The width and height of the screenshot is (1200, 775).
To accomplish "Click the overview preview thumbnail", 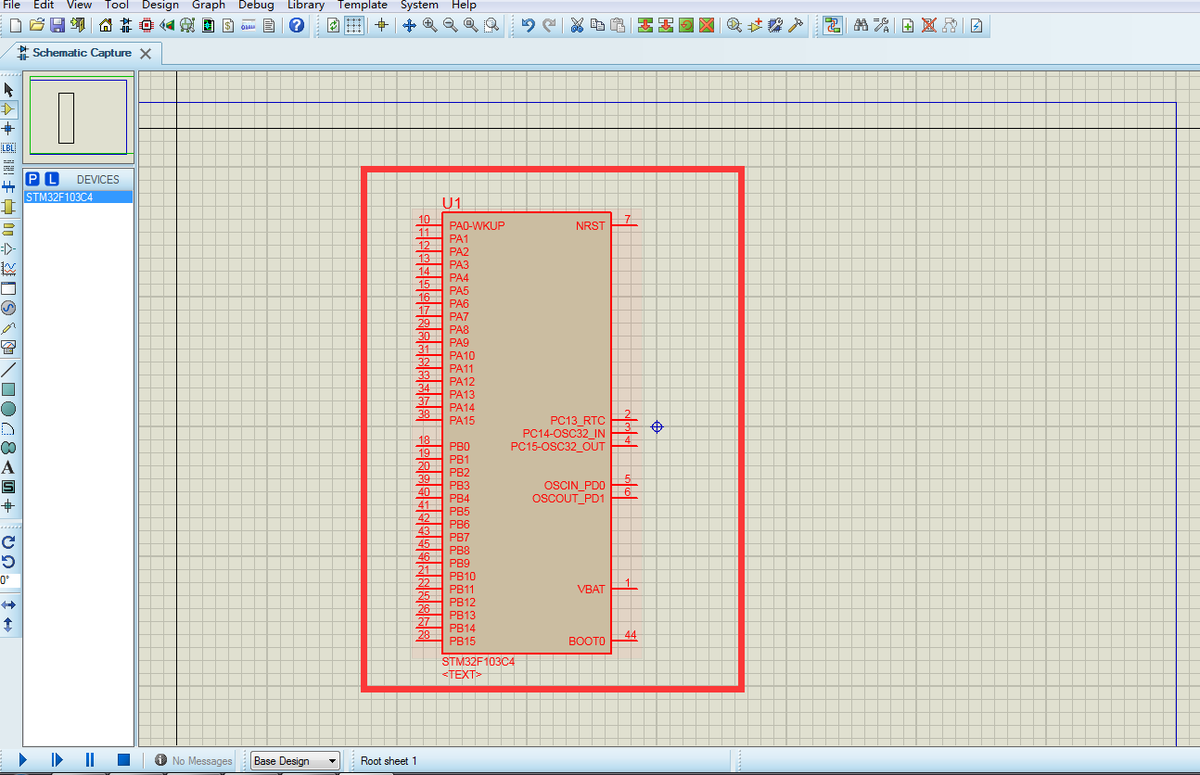I will coord(79,117).
